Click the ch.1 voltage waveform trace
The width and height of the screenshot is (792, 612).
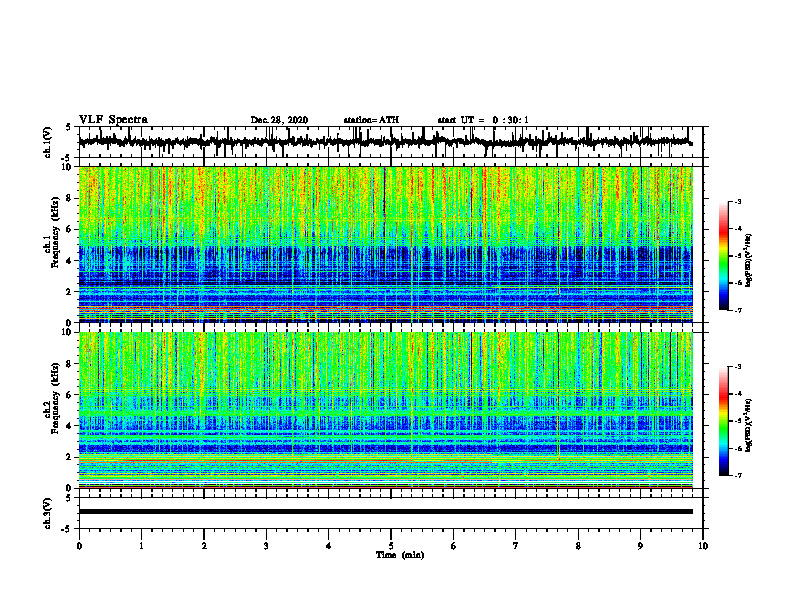pos(386,142)
